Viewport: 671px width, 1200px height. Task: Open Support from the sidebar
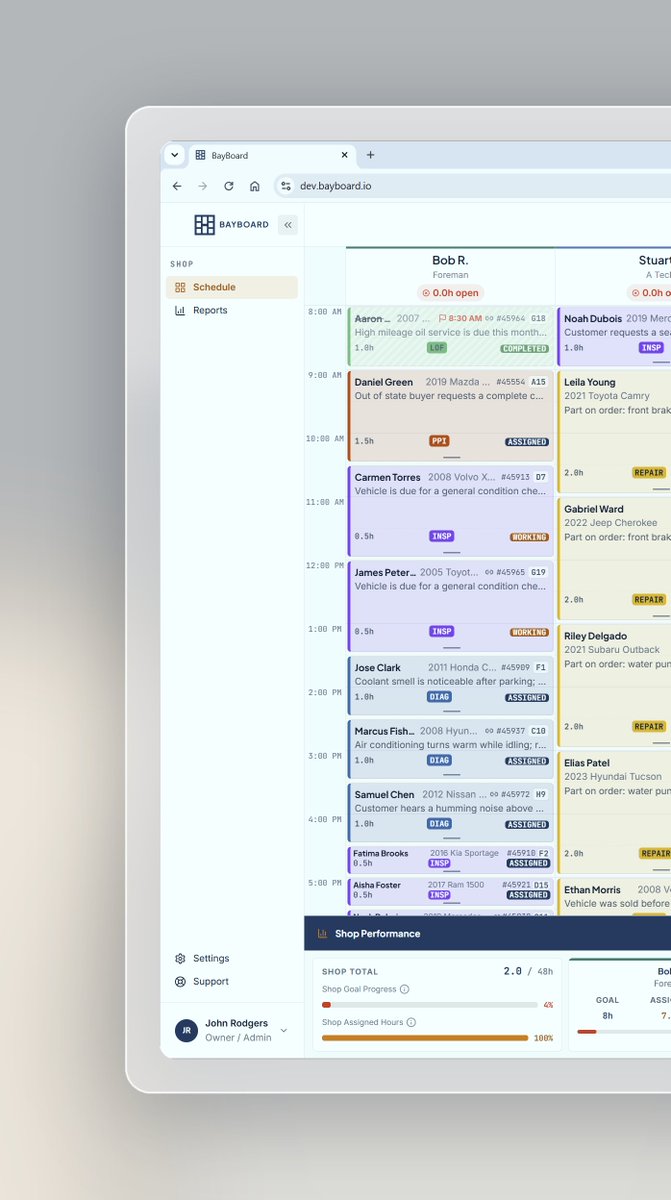pos(232,981)
